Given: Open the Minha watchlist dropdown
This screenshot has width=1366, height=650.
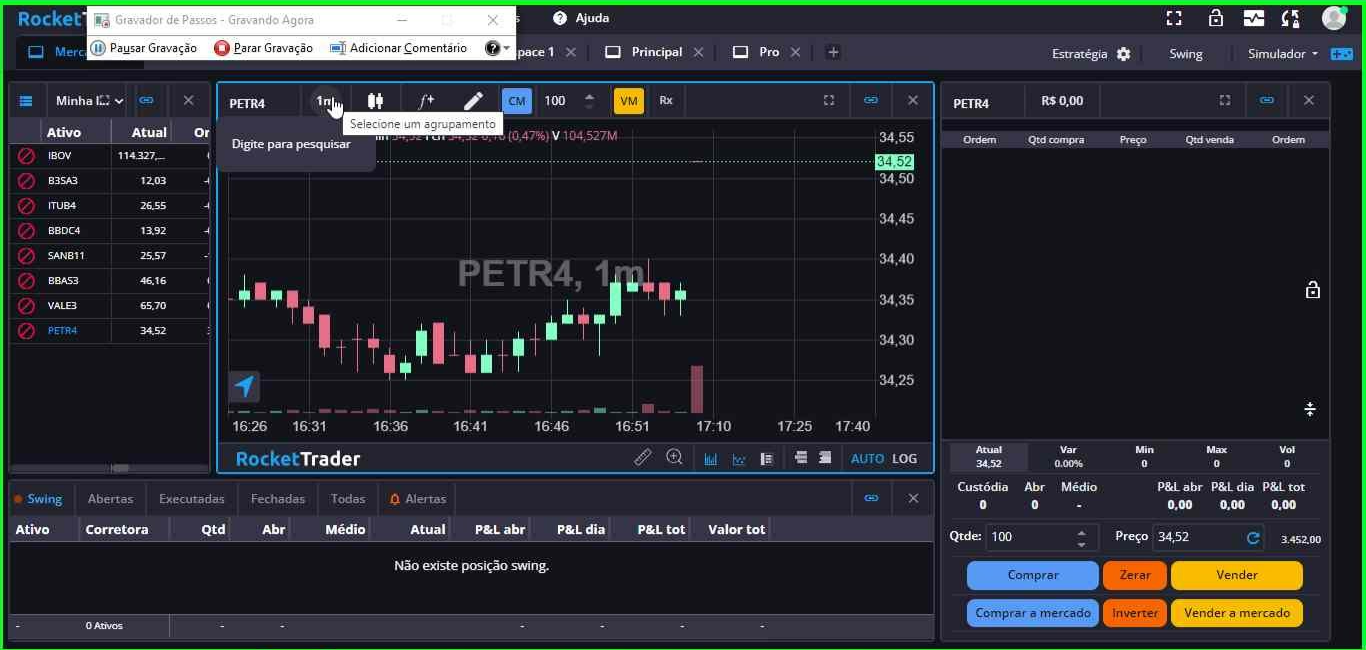Looking at the screenshot, I should click(89, 101).
